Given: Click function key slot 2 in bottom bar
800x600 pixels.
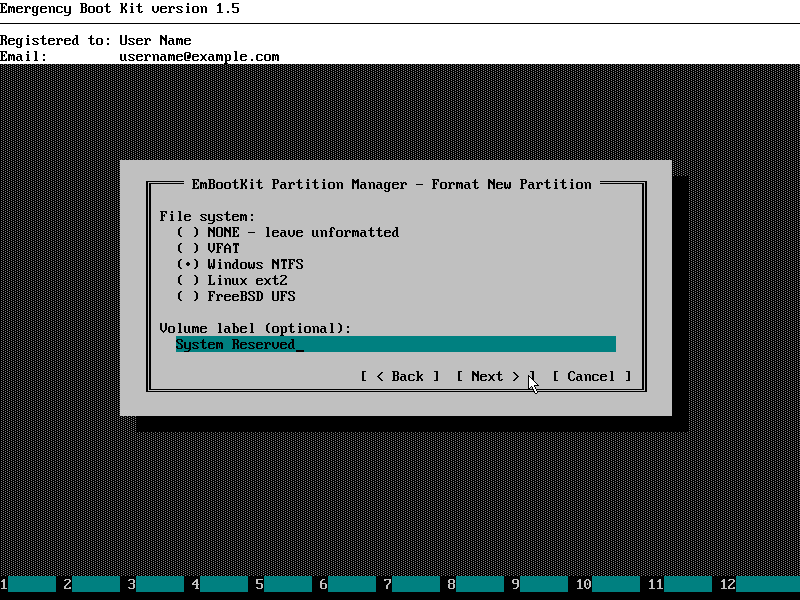Looking at the screenshot, I should pos(91,584).
